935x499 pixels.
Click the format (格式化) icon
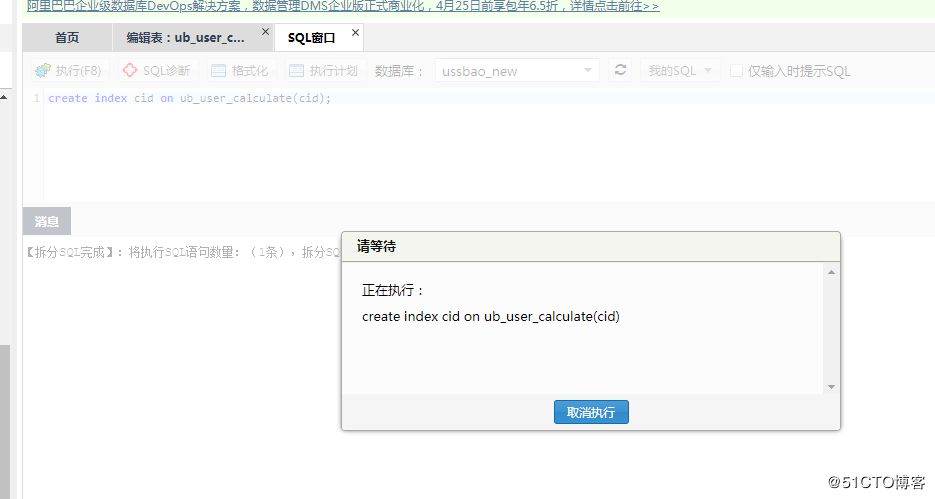coord(219,71)
